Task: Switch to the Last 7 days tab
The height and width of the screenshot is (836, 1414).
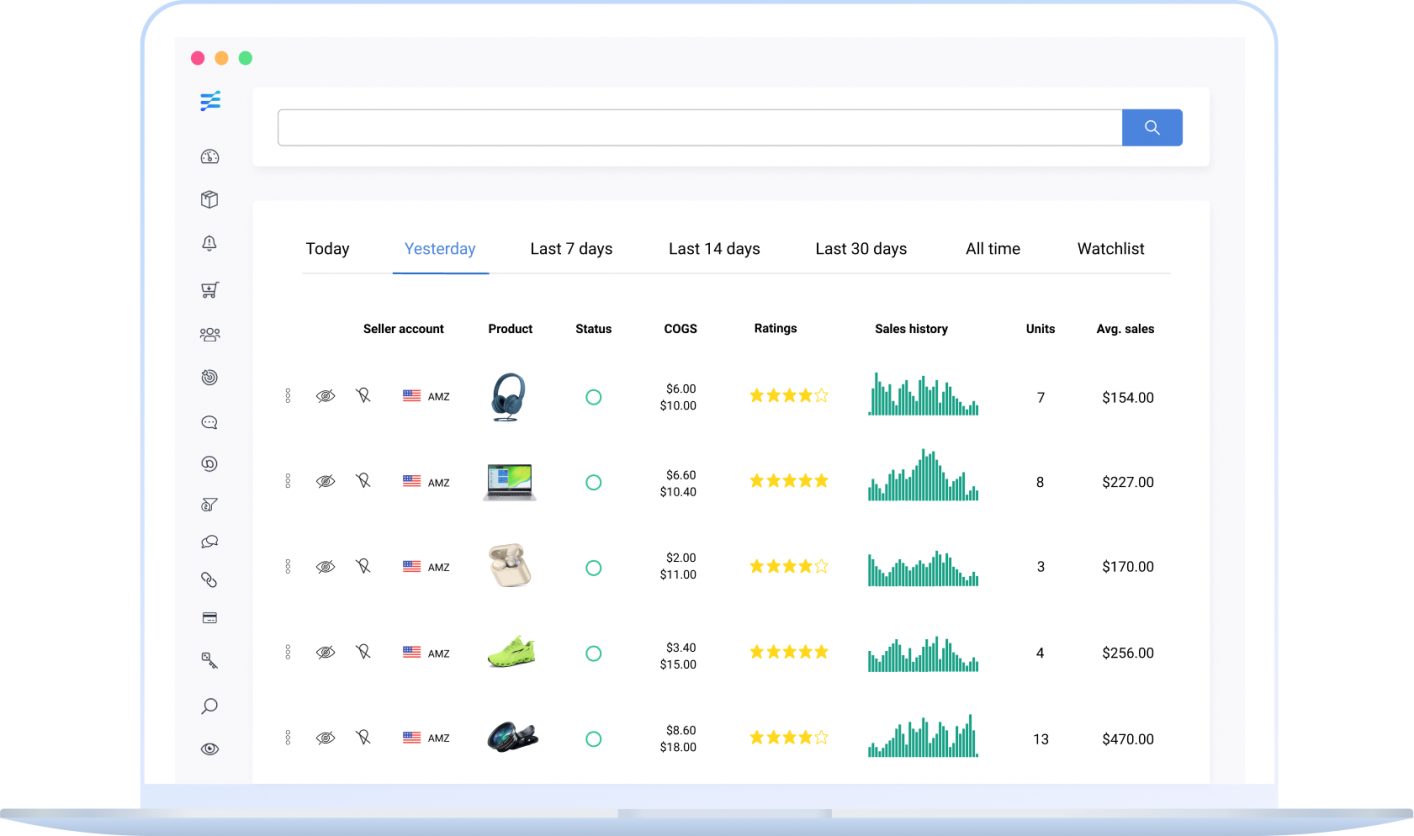Action: pos(571,249)
